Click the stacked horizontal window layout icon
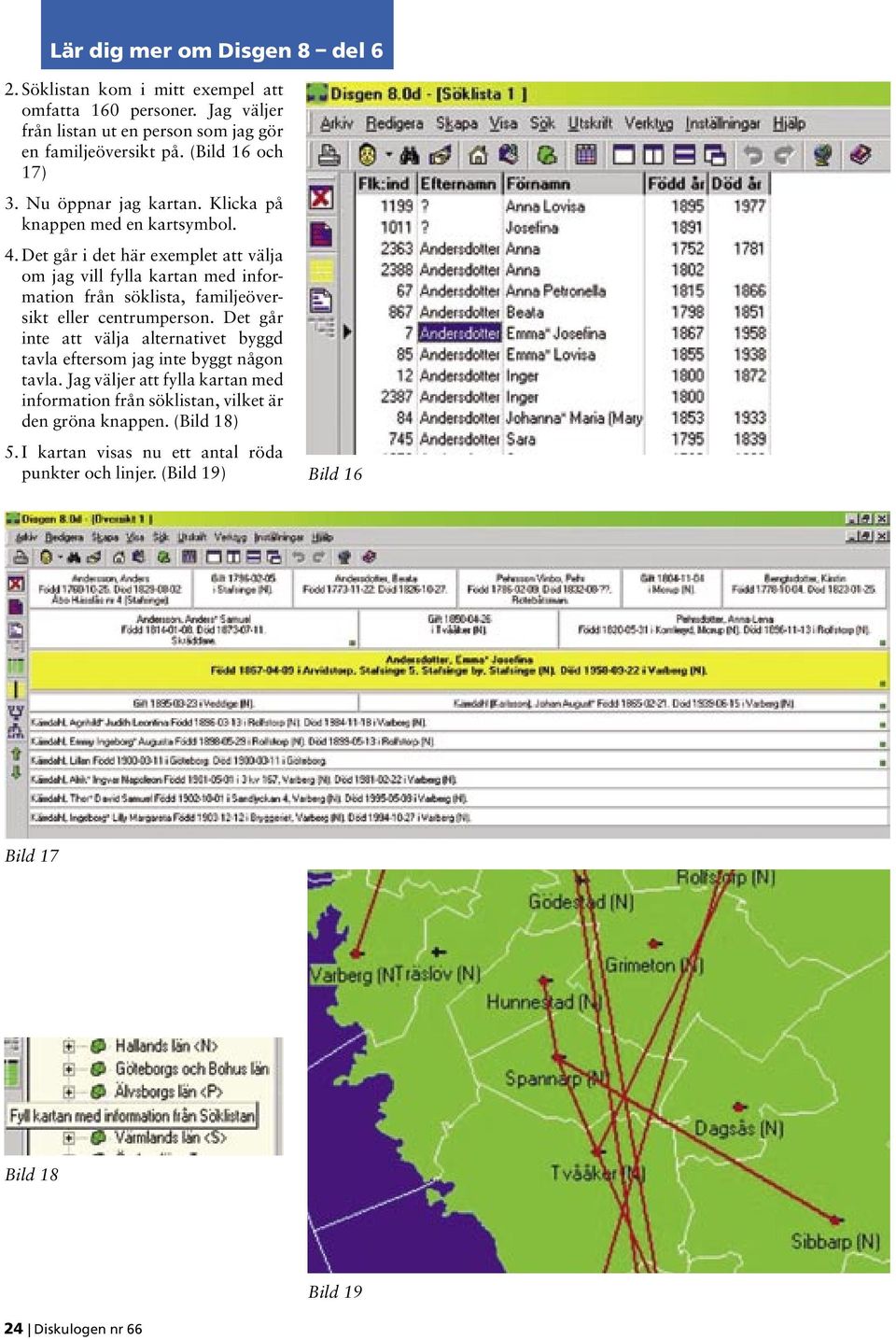This screenshot has width=896, height=1340. (x=684, y=155)
